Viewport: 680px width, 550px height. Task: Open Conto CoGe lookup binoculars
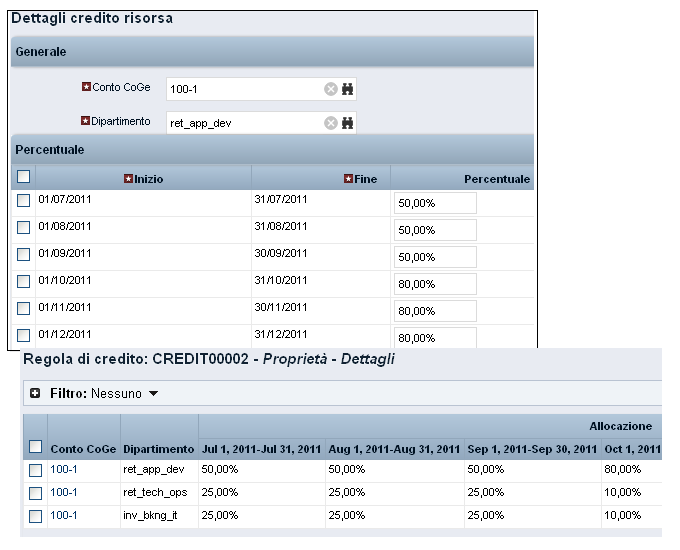[347, 89]
